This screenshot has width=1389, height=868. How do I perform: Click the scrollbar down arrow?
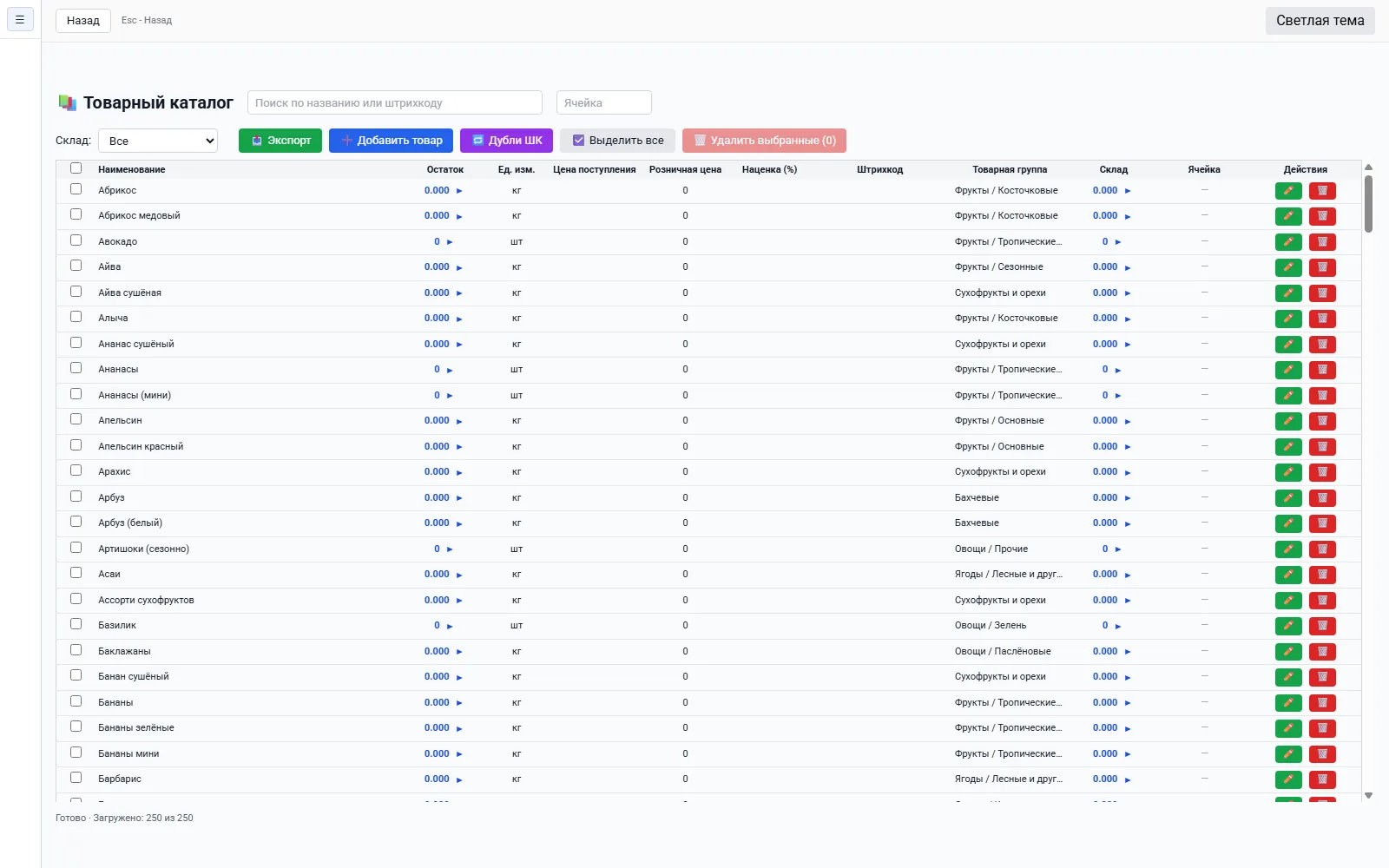(1368, 795)
